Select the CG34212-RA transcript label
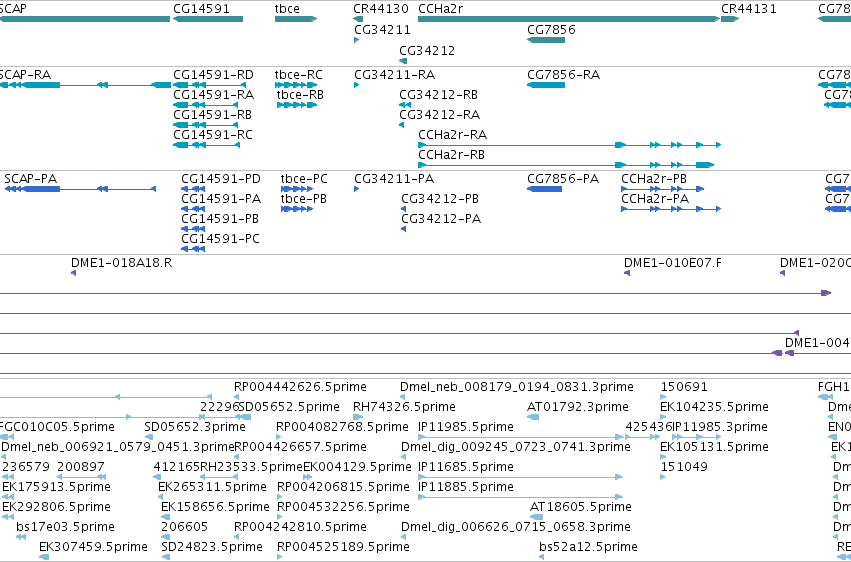Viewport: 851px width, 562px height. click(440, 114)
